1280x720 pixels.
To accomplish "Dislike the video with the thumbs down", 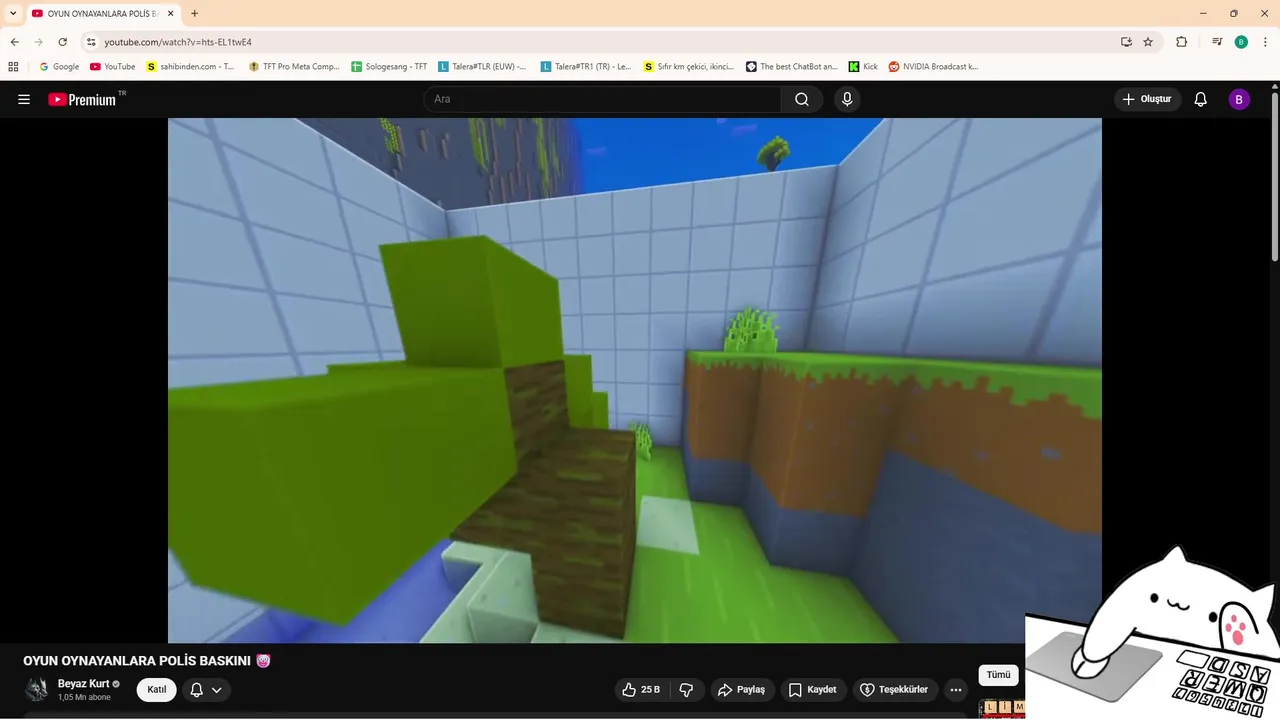I will [686, 689].
